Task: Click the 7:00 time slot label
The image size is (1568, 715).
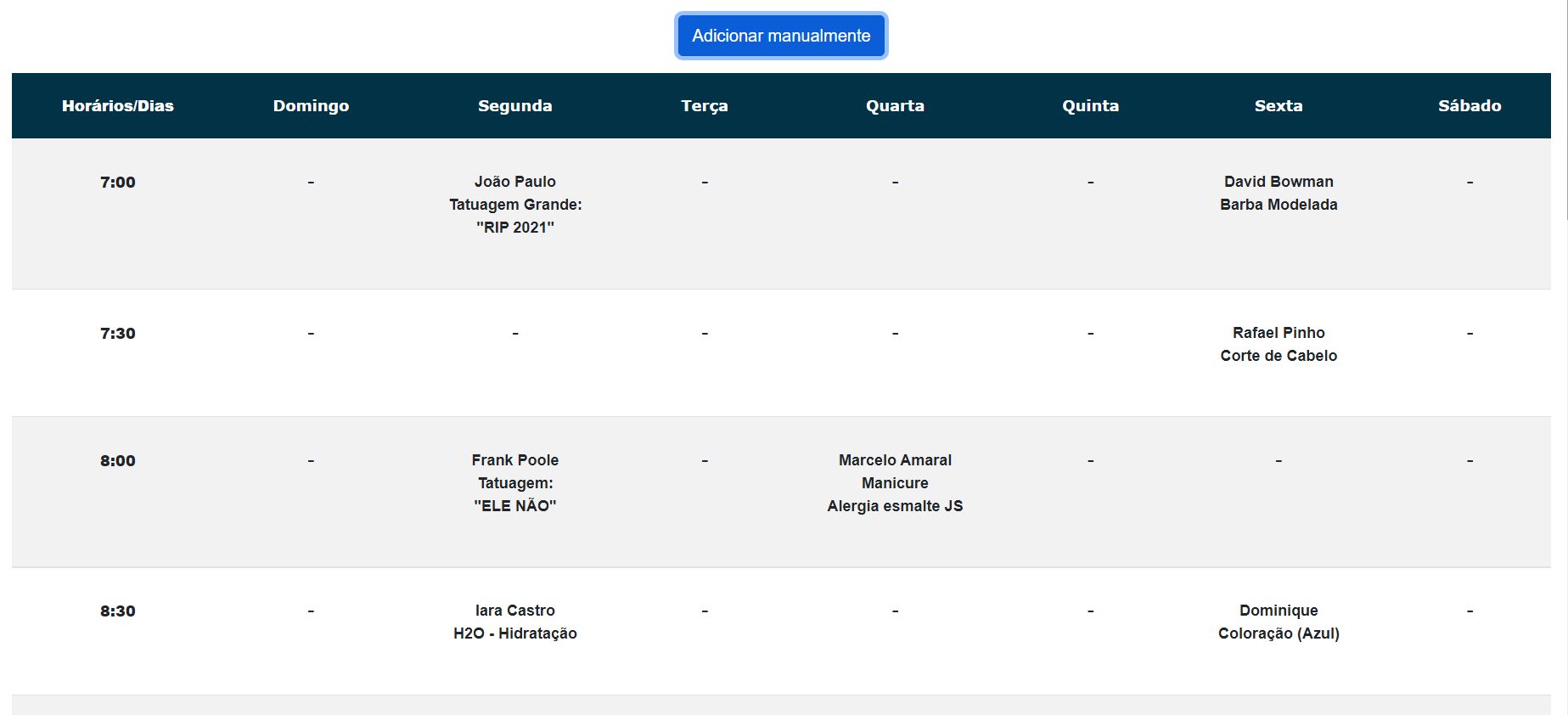Action: (118, 183)
